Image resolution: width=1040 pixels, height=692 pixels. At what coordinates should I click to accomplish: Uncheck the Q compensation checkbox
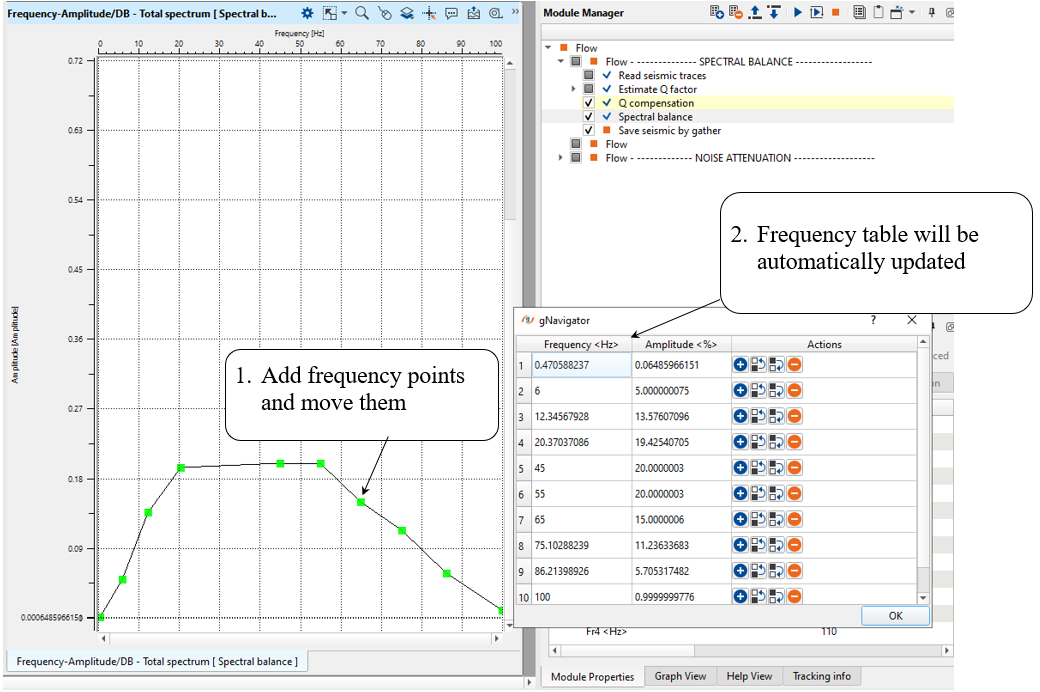[589, 103]
